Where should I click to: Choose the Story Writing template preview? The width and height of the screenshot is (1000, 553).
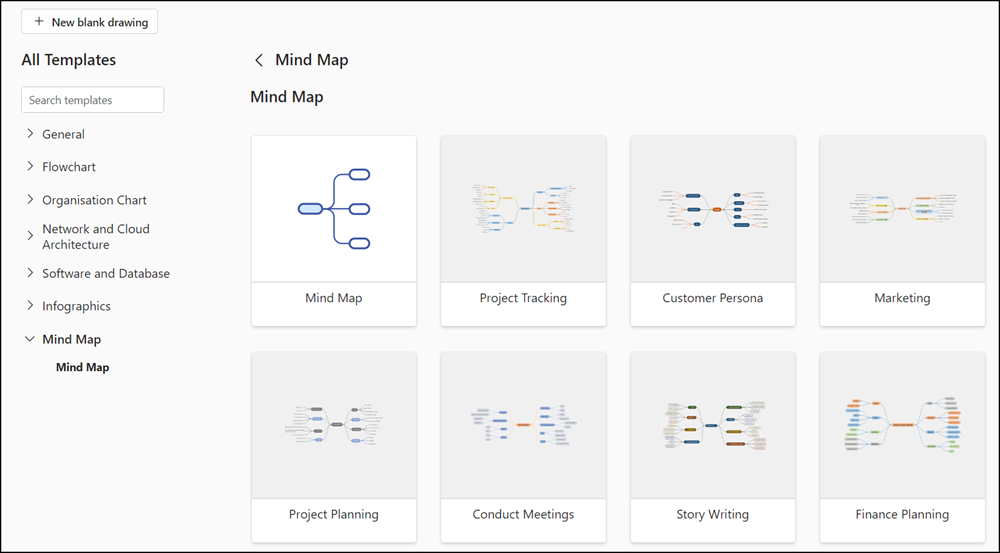[x=712, y=425]
